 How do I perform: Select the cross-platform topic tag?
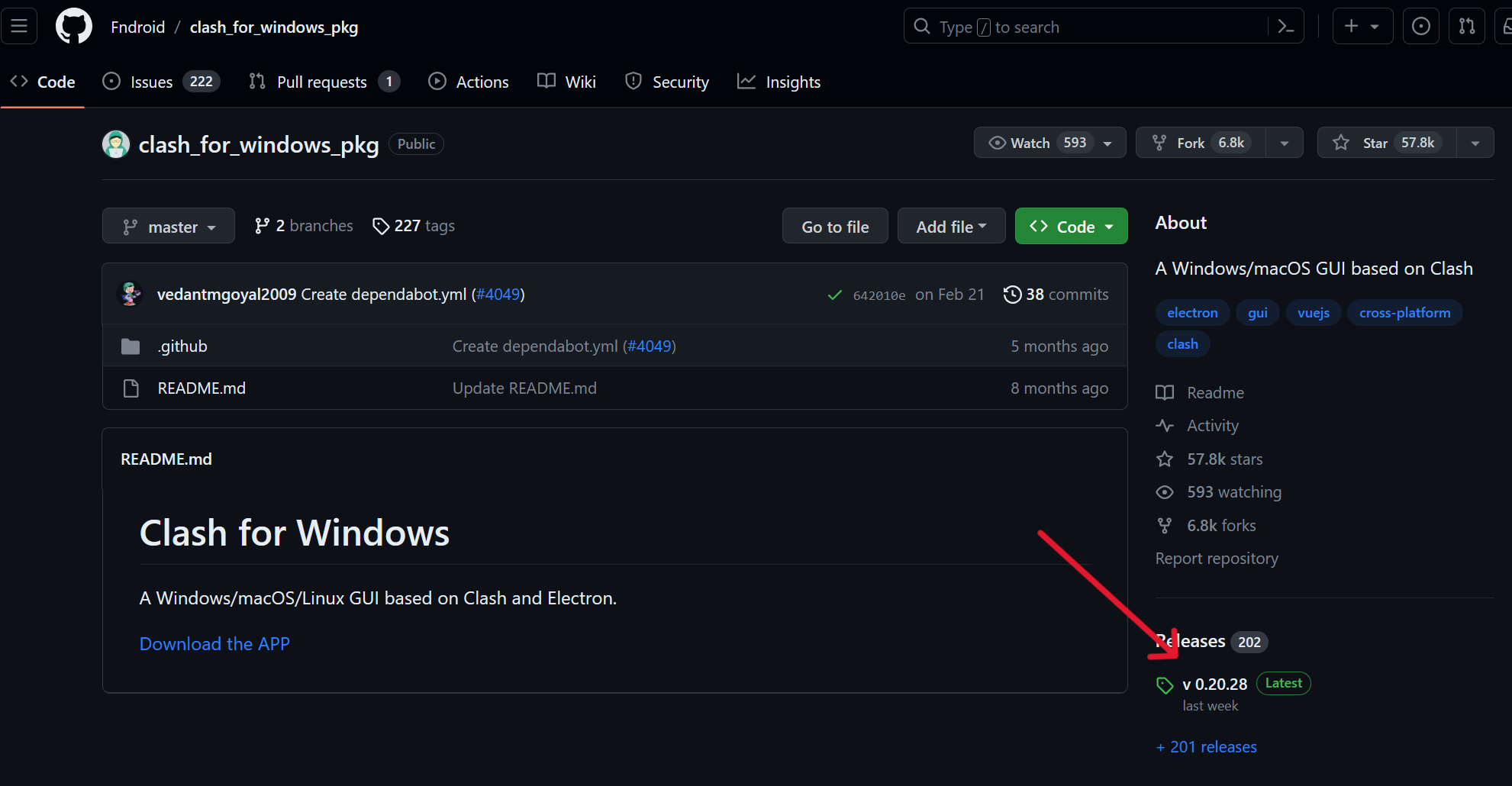click(1405, 313)
